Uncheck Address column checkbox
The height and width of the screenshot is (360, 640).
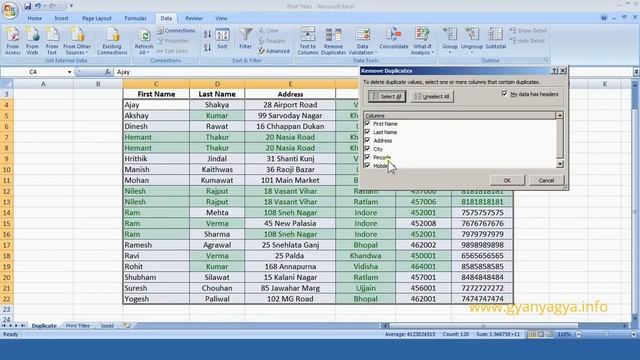point(367,140)
